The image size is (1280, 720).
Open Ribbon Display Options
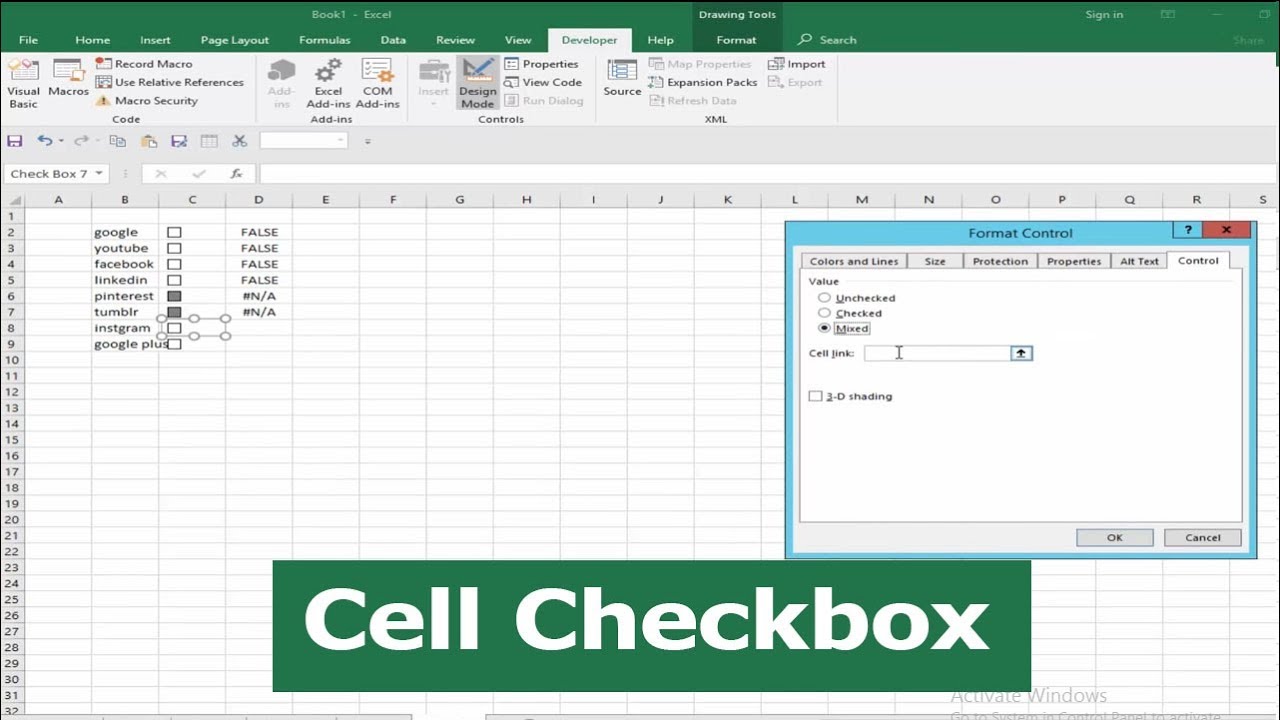click(x=1167, y=14)
